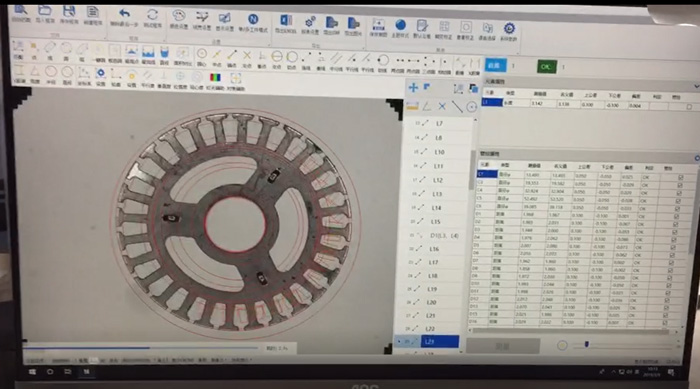This screenshot has height=389, width=700.
Task: Click the blue circled N mode icon
Action: [x=253, y=19]
